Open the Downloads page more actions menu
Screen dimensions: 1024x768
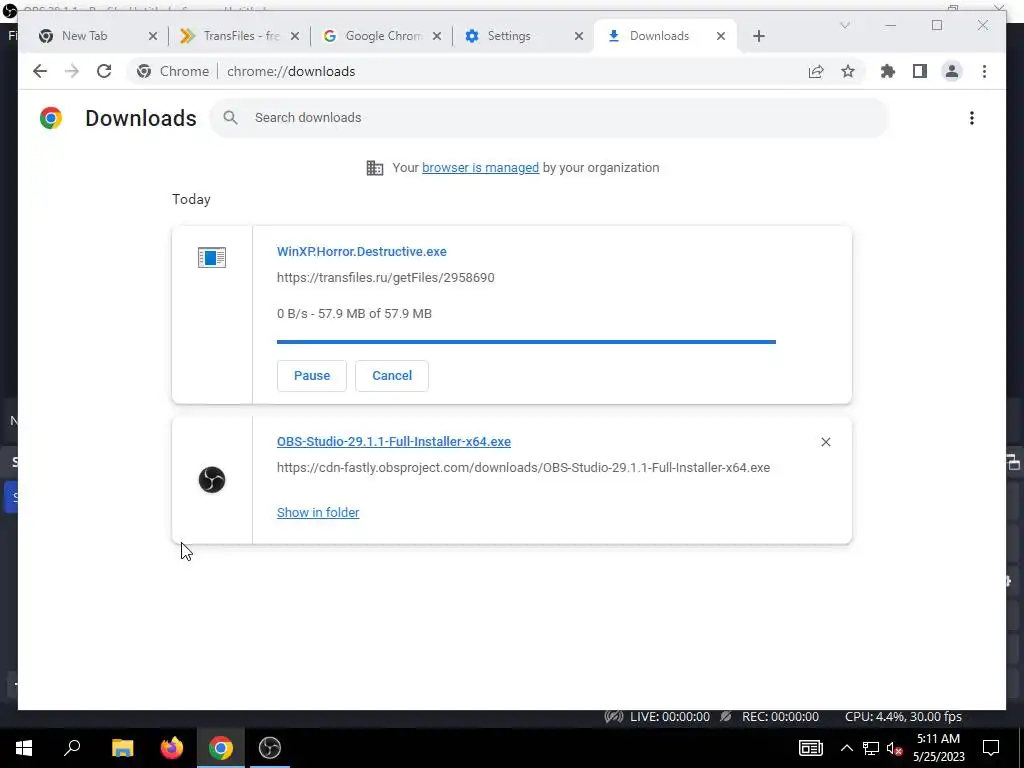point(972,118)
